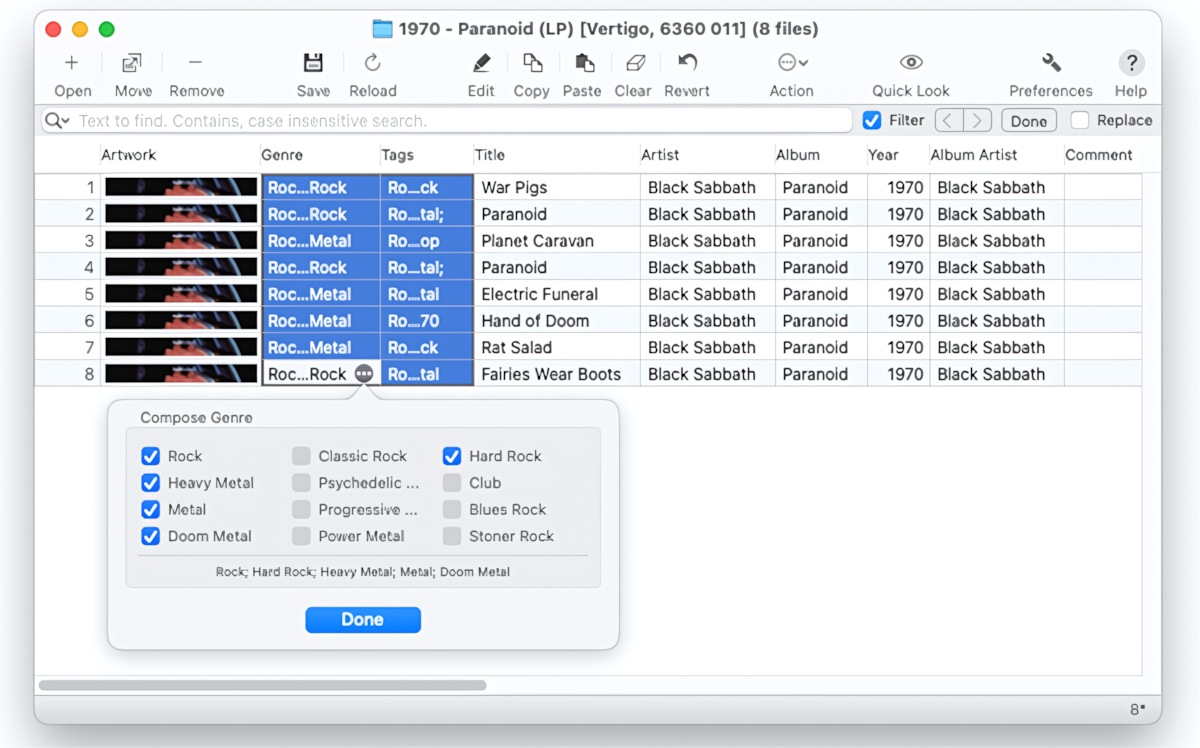This screenshot has height=748, width=1200.
Task: Check the Power Metal genre checkbox
Action: tap(301, 536)
